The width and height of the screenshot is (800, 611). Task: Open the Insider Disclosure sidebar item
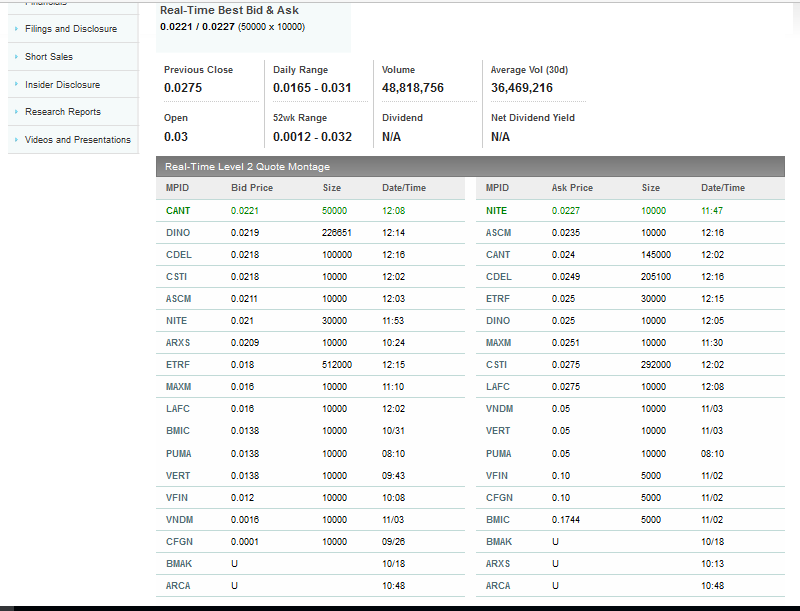tap(62, 85)
